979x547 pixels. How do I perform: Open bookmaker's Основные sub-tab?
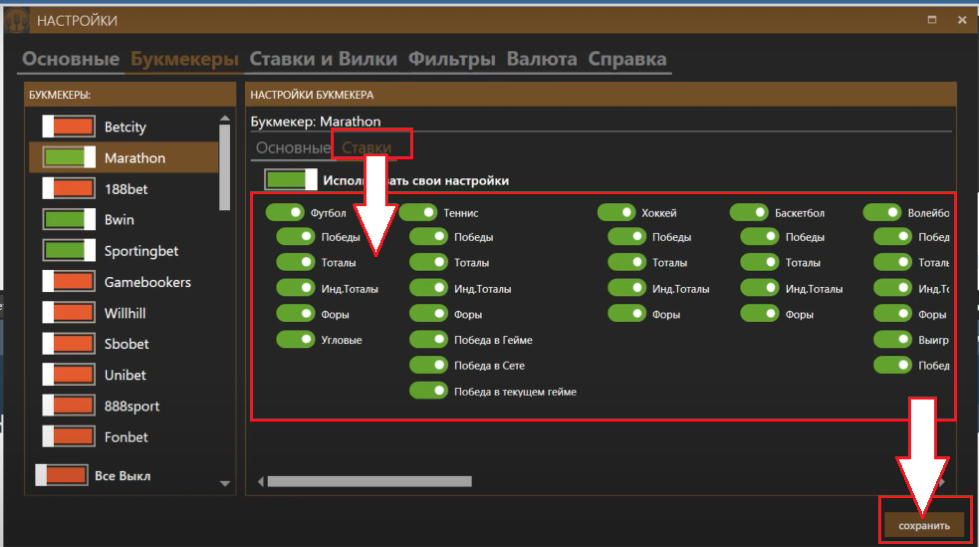click(x=293, y=148)
